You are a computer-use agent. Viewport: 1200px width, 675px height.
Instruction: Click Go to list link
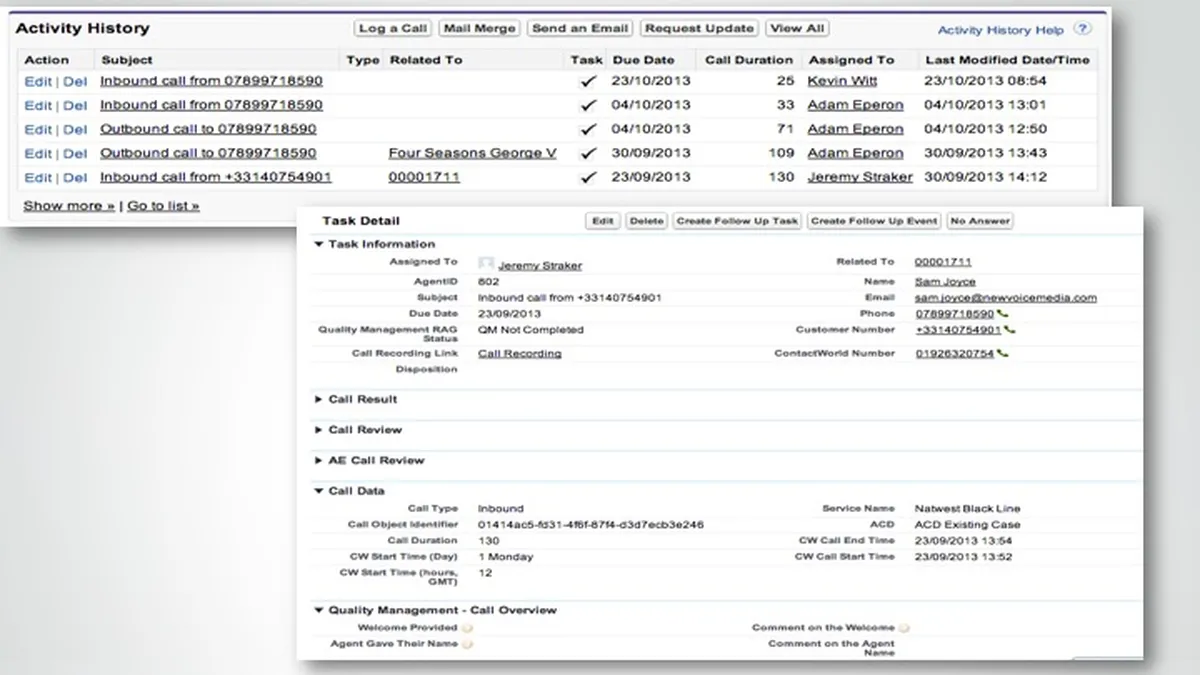163,206
